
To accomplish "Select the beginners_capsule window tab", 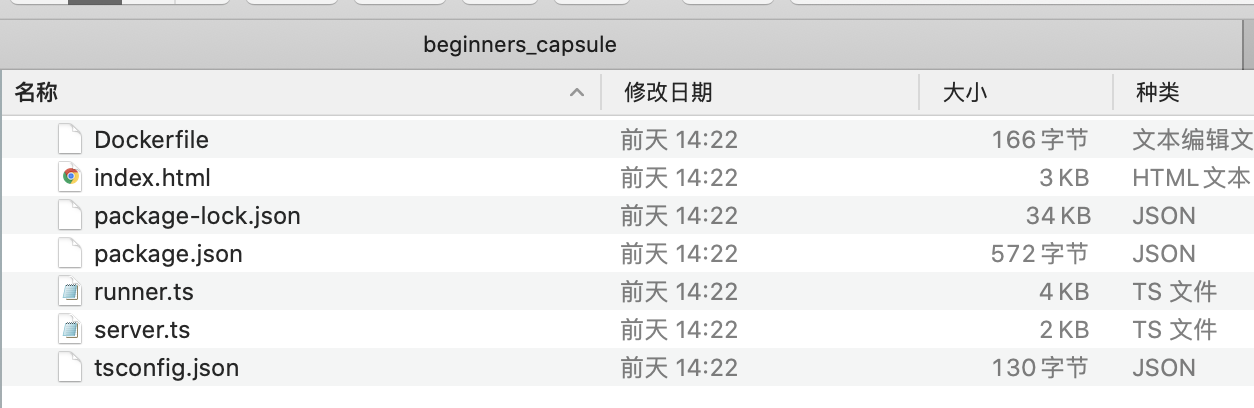I will coord(520,45).
